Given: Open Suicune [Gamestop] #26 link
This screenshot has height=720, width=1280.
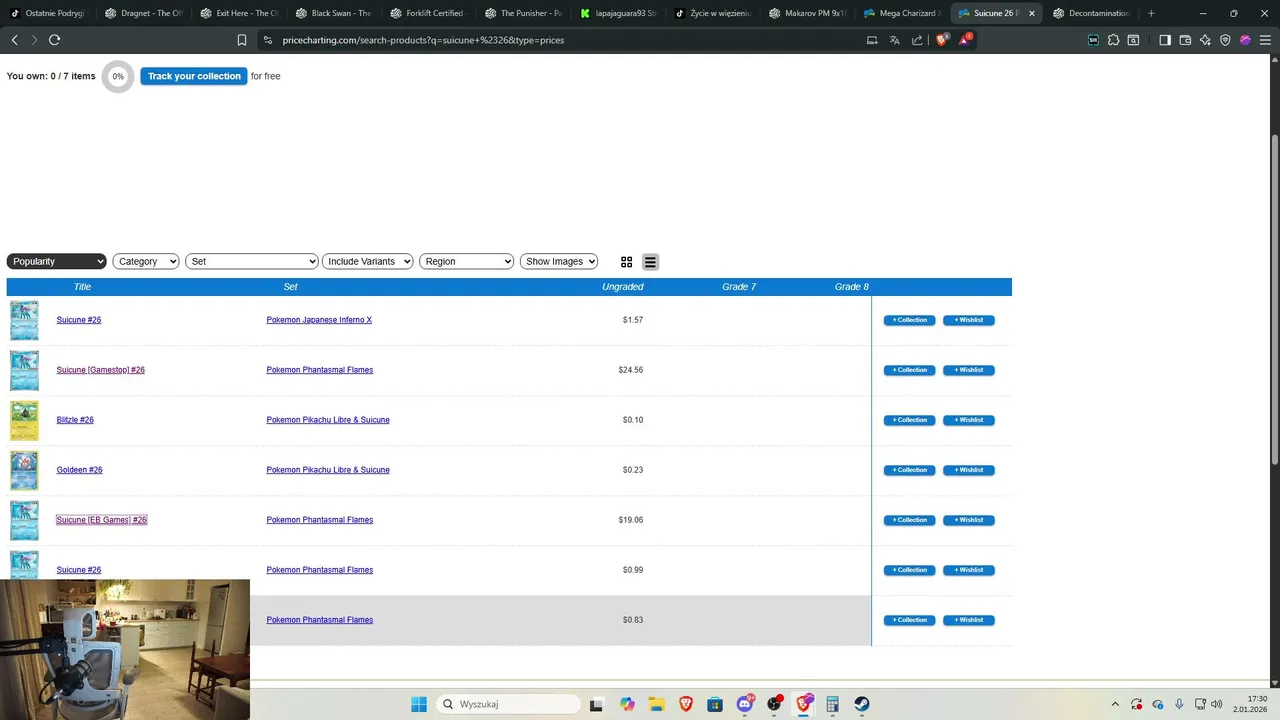Looking at the screenshot, I should [x=100, y=370].
